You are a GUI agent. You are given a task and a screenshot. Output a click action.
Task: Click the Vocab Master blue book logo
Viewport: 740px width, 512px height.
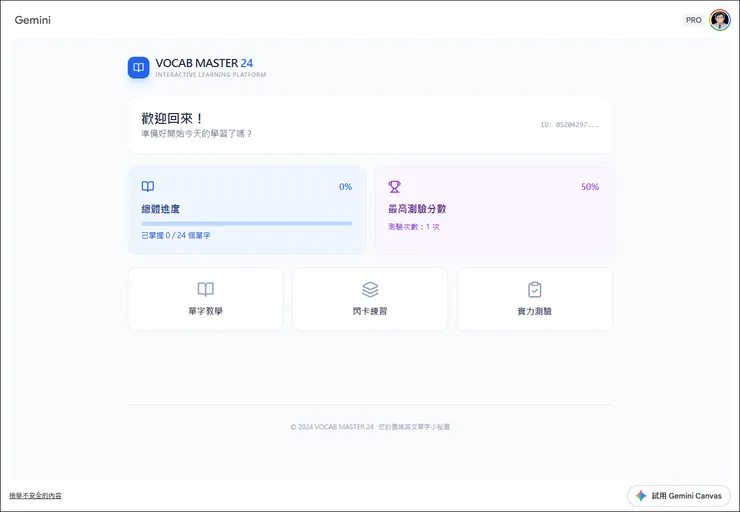138,67
